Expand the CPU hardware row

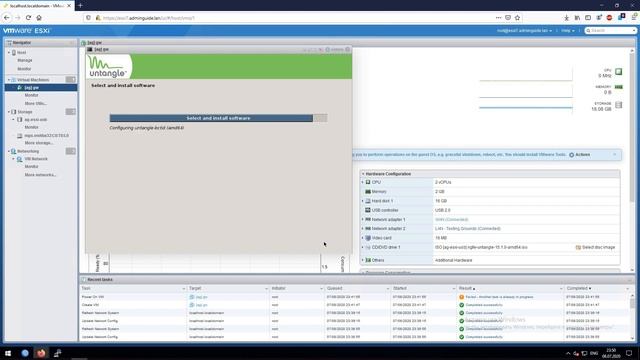[x=362, y=182]
